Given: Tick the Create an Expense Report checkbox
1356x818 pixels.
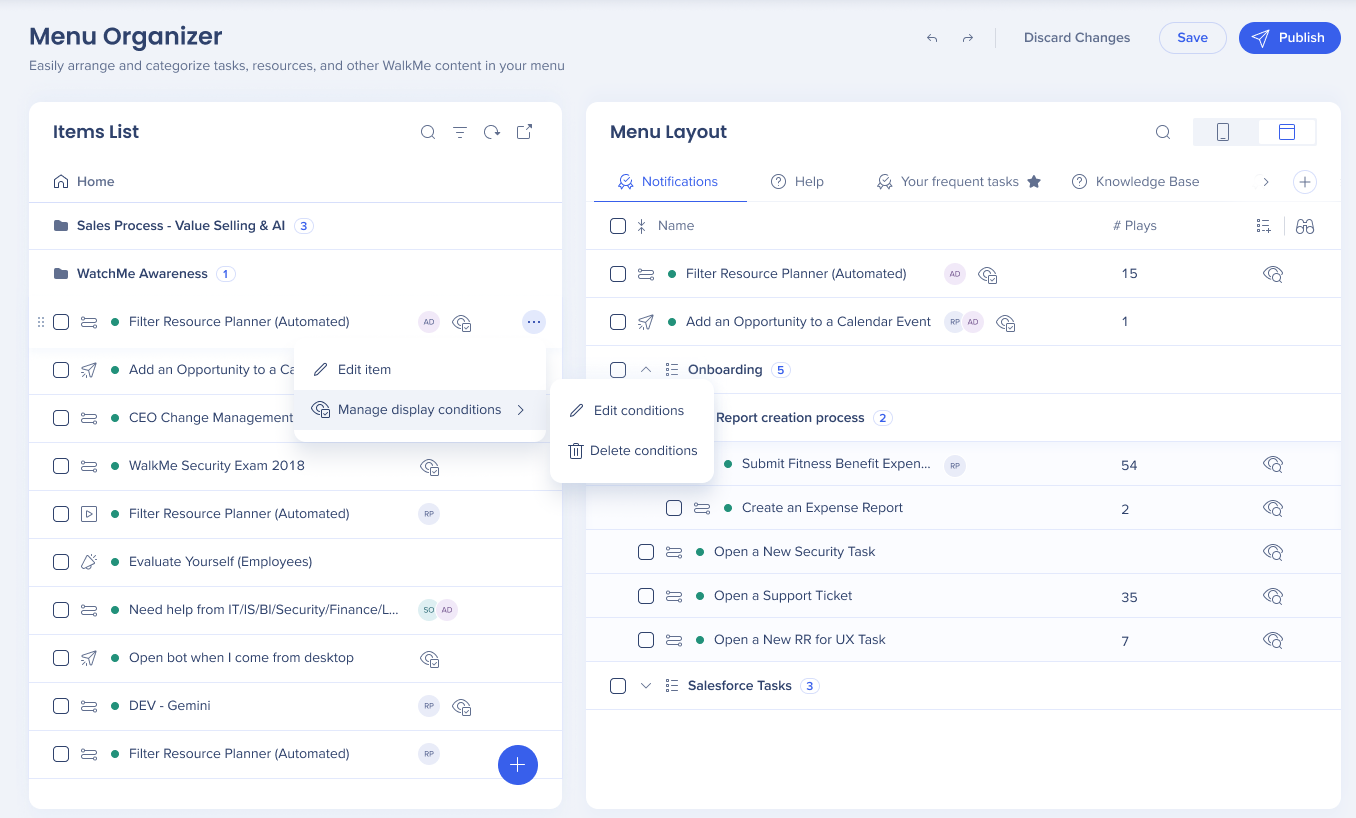Looking at the screenshot, I should tap(674, 508).
